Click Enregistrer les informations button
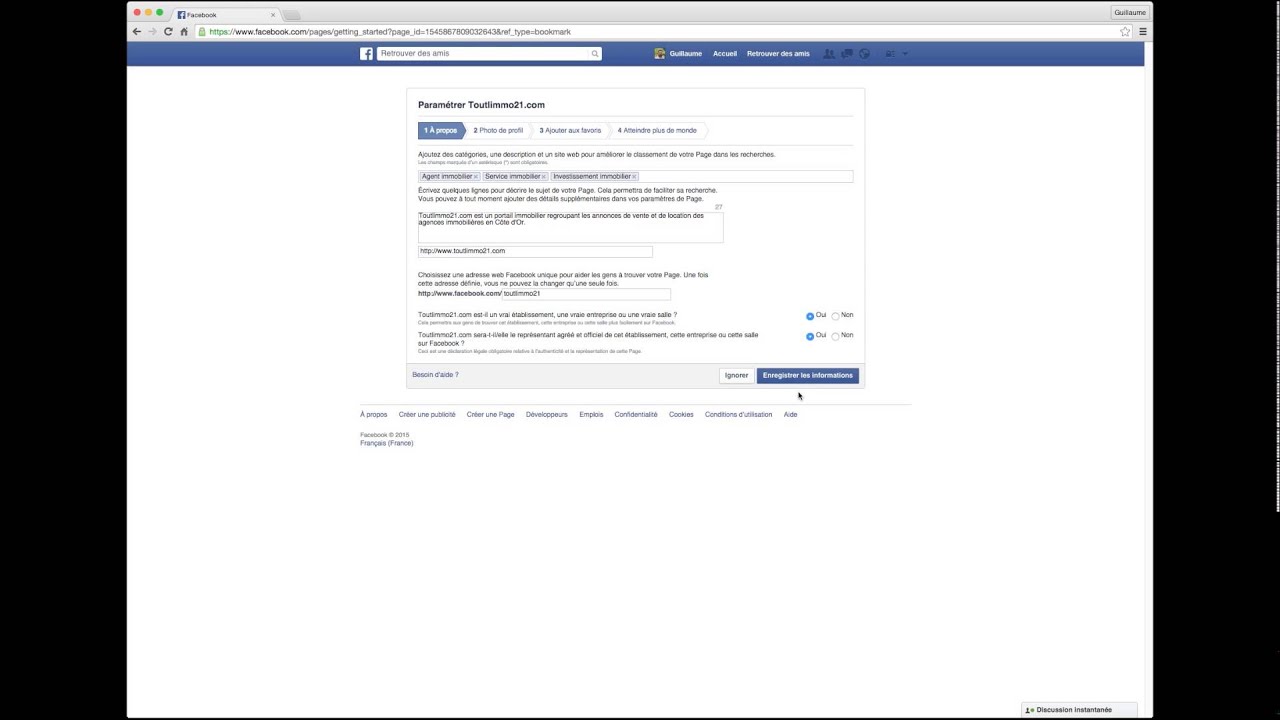Screen dimensions: 1280x720 pos(808,375)
